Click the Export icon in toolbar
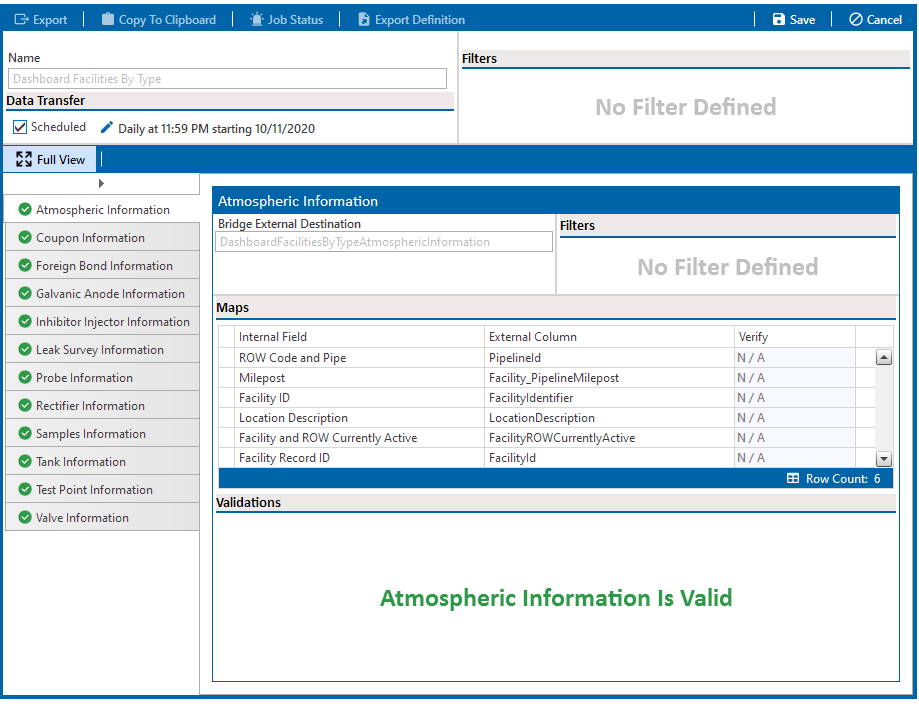Image resolution: width=919 pixels, height=707 pixels. (21, 19)
